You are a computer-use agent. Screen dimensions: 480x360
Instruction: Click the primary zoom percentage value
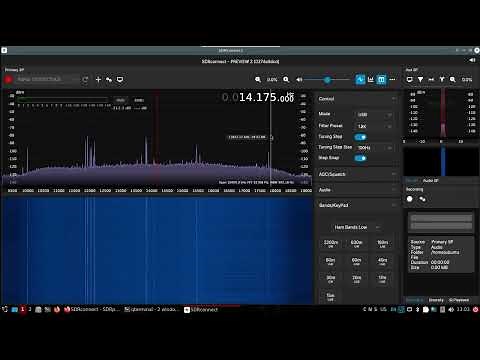point(272,80)
